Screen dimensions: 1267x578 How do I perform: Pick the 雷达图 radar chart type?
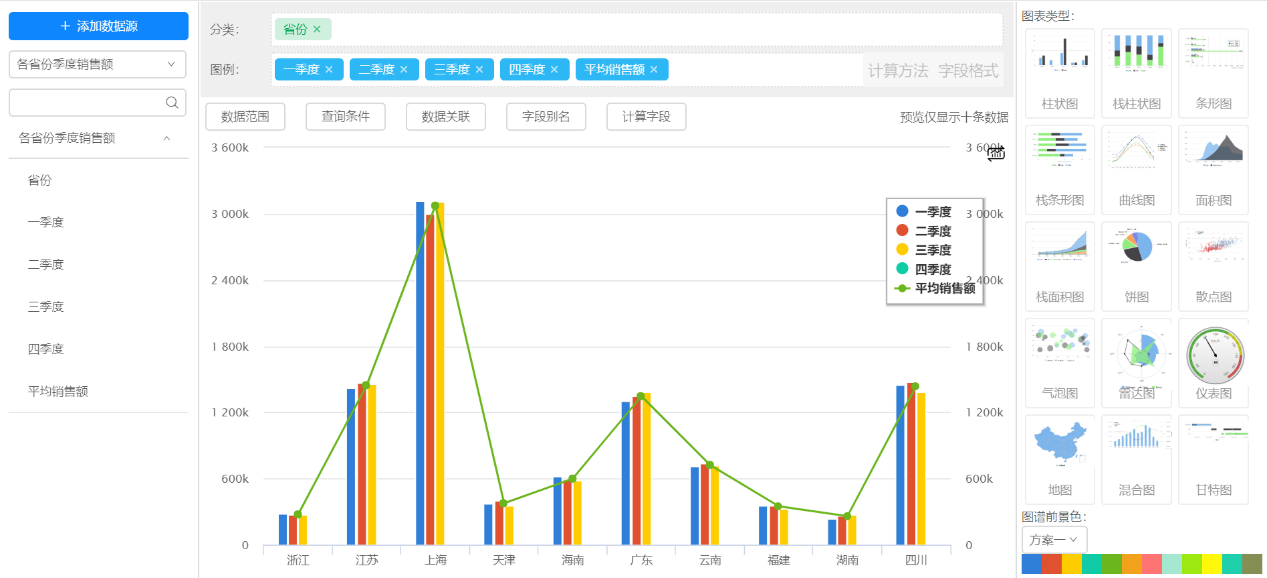tap(1136, 361)
